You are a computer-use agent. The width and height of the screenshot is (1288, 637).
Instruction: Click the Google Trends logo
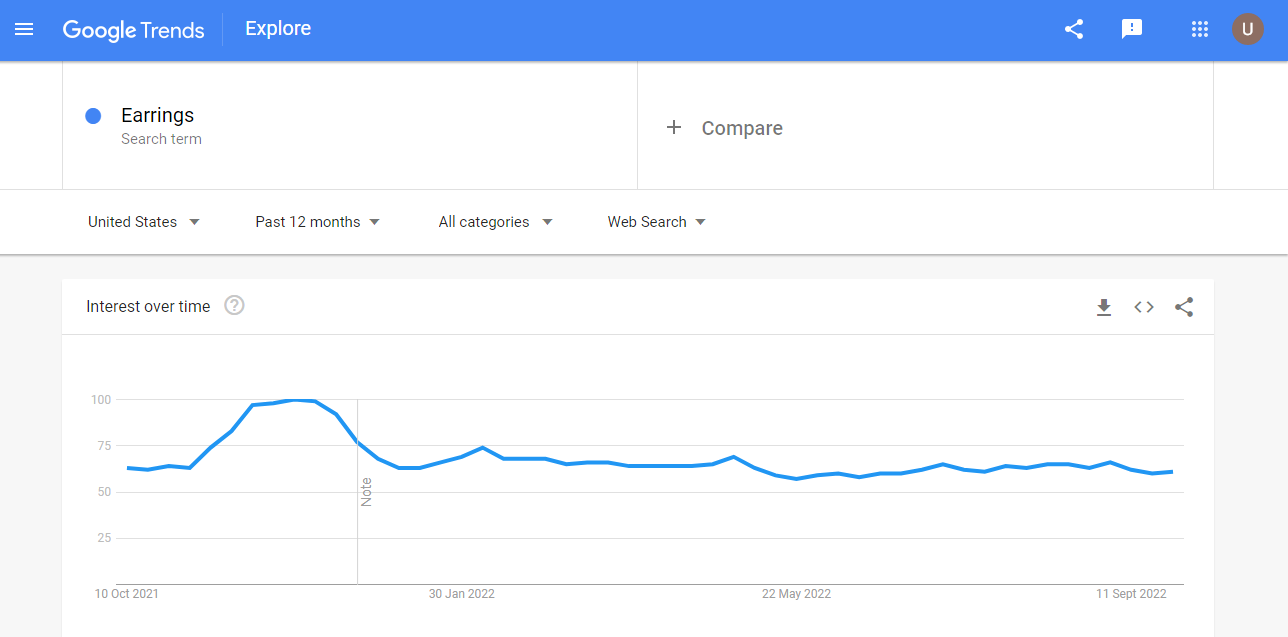coord(134,30)
